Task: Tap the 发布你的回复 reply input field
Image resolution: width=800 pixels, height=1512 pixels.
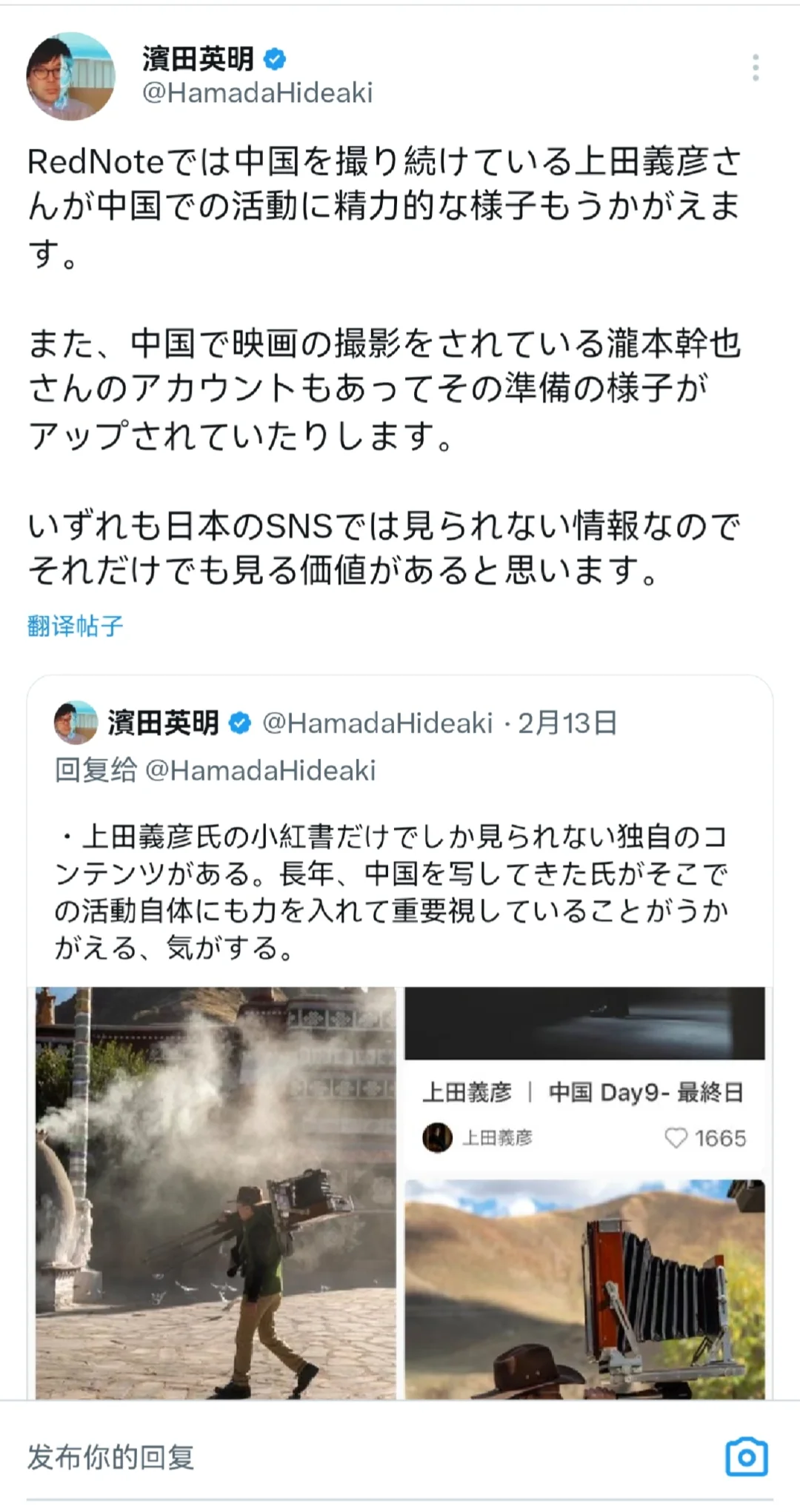Action: [x=370, y=1456]
